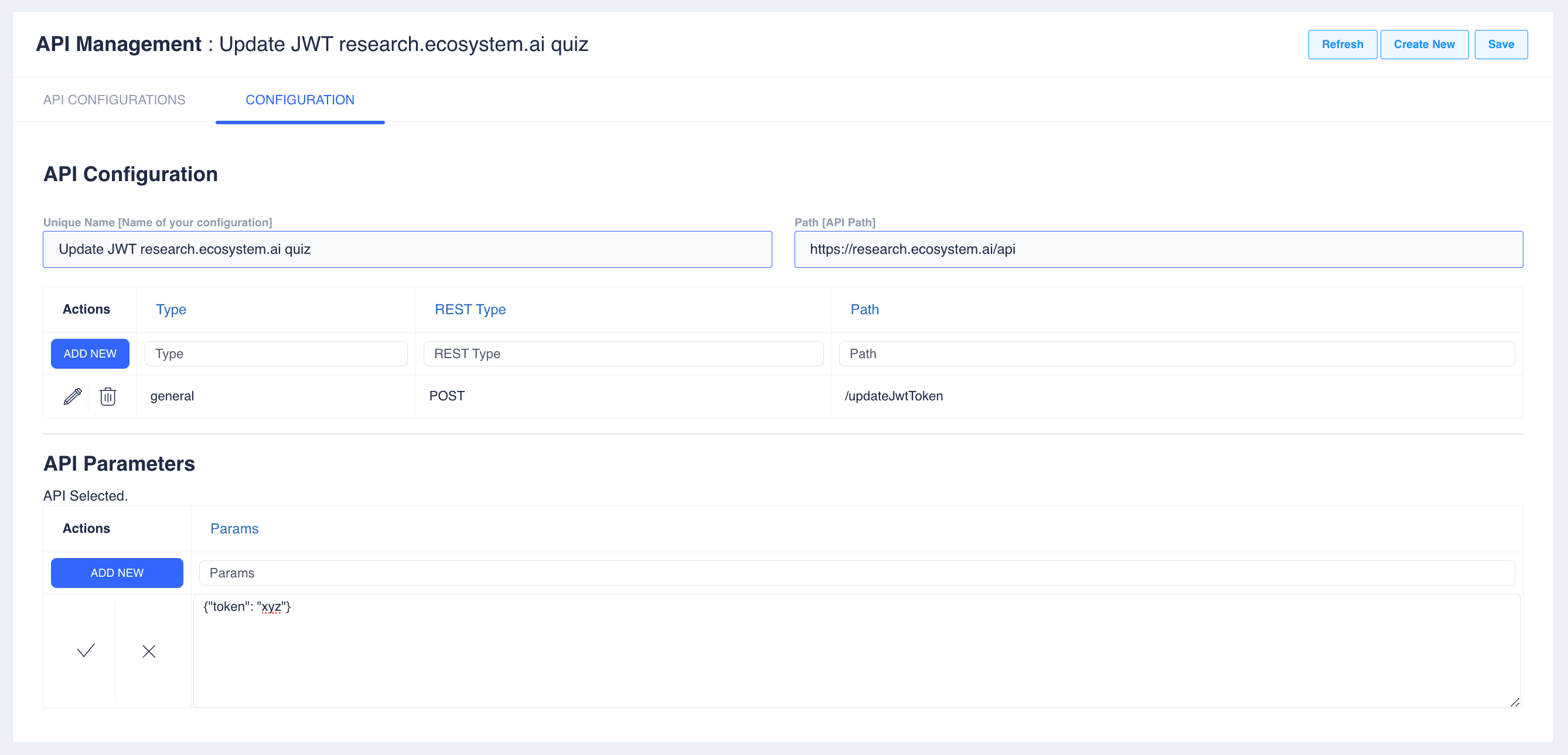Click the API Path input field
The height and width of the screenshot is (755, 1568).
1158,249
